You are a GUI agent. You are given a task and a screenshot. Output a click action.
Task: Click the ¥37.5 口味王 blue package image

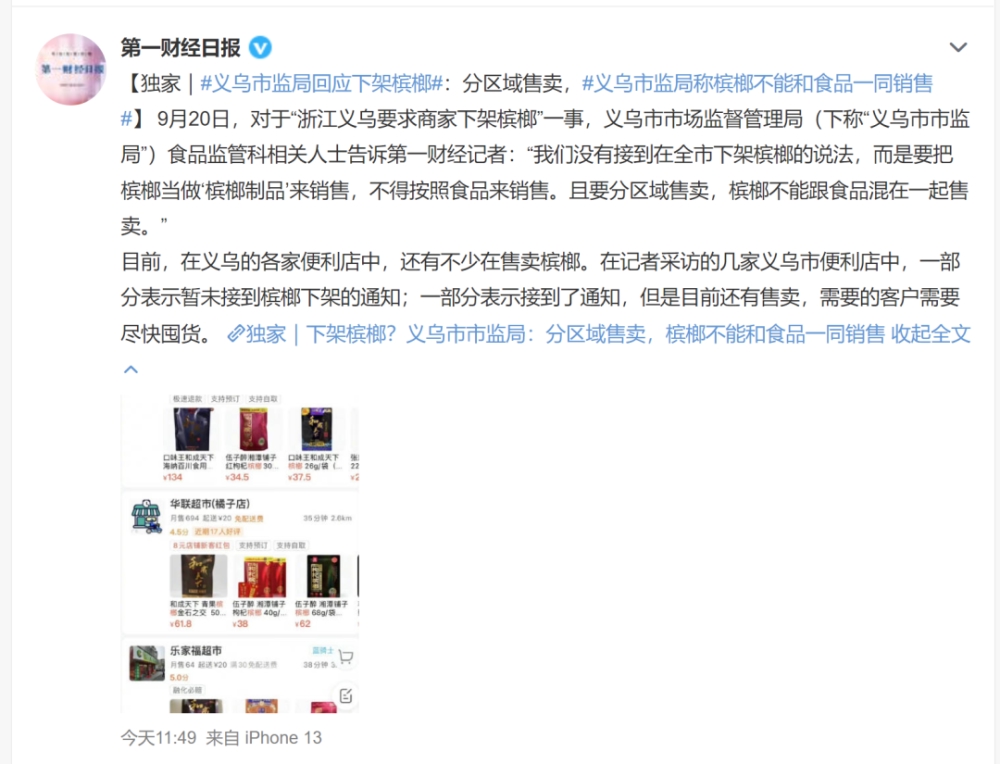(x=317, y=429)
